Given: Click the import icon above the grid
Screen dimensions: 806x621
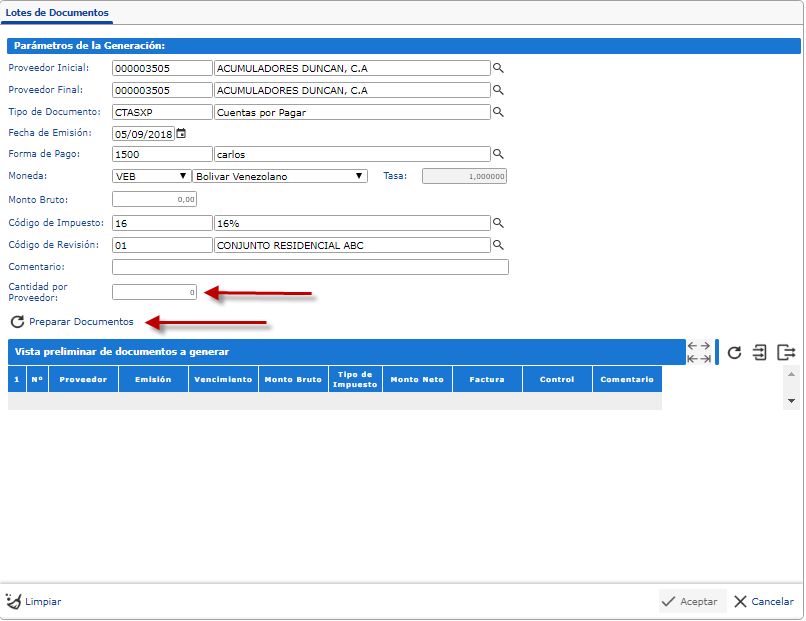Looking at the screenshot, I should tap(760, 352).
